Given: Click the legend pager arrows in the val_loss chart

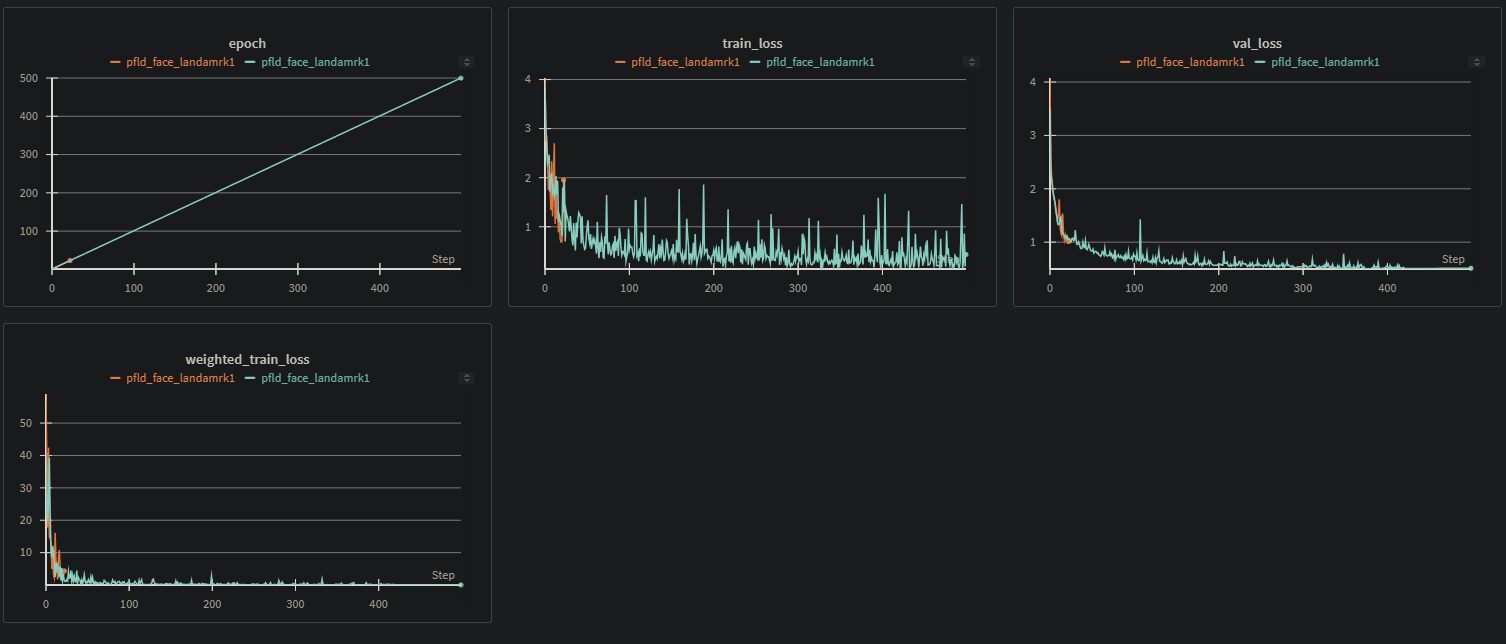Looking at the screenshot, I should coord(1476,62).
